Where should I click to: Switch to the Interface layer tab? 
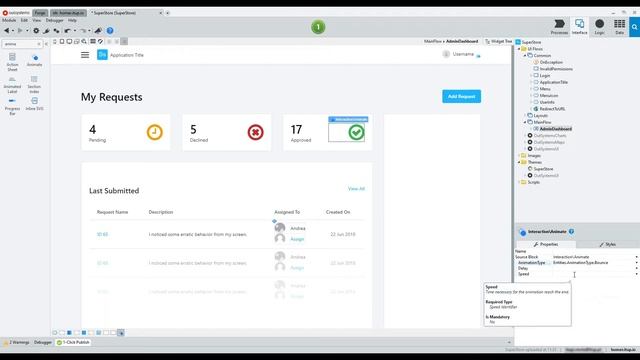point(579,27)
